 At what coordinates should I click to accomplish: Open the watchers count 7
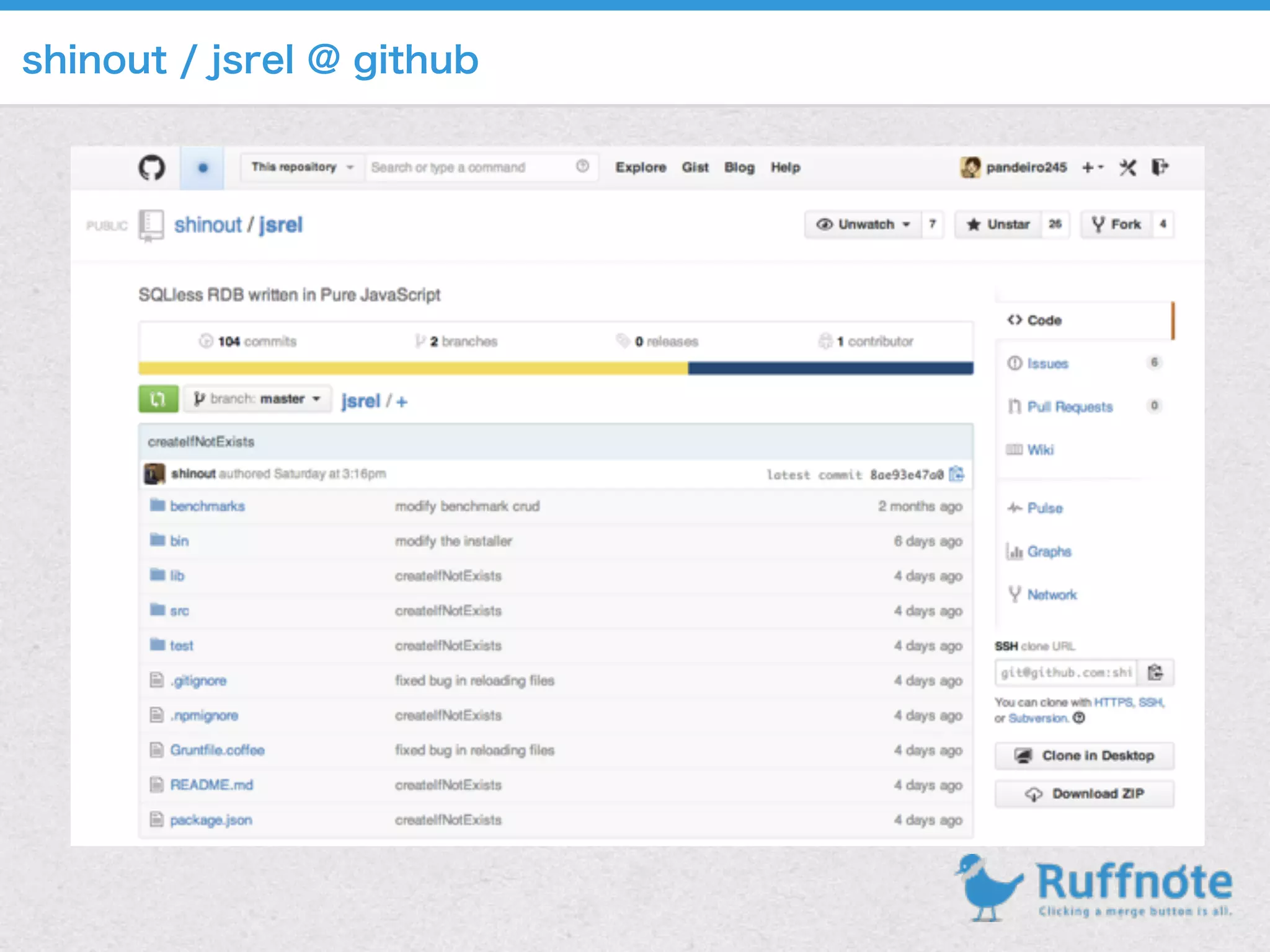coord(933,224)
